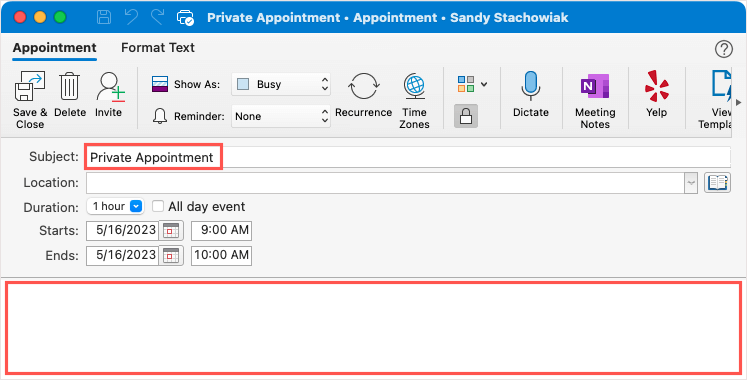Open the Starts date calendar picker
Screen dimensions: 747x380
click(171, 230)
